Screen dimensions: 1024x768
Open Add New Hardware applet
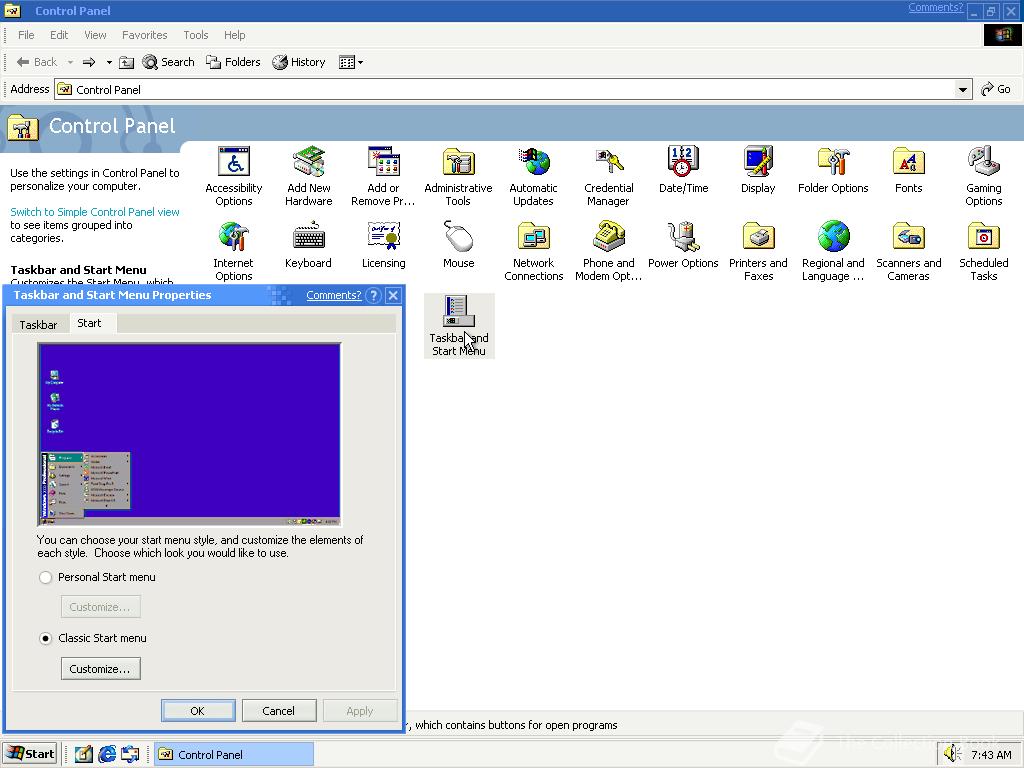(x=308, y=175)
